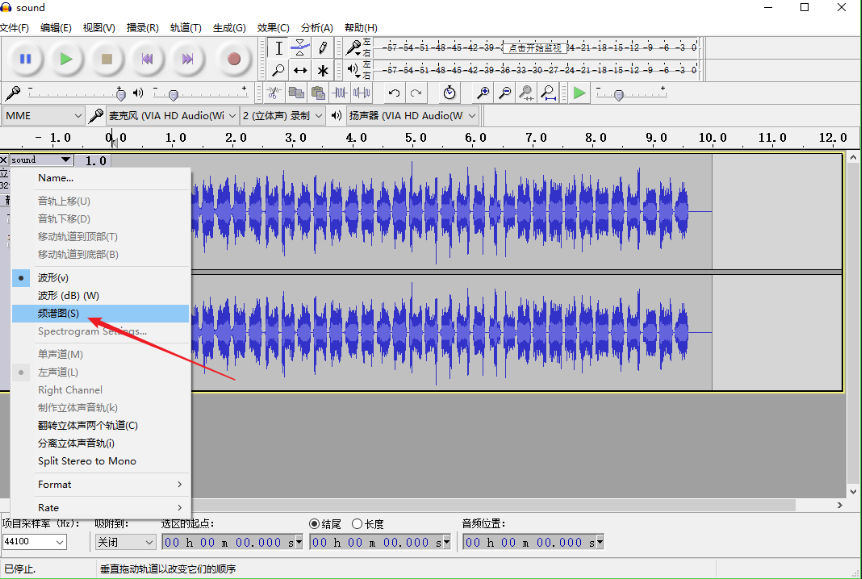Skip to end of track
This screenshot has width=862, height=579.
[x=187, y=59]
